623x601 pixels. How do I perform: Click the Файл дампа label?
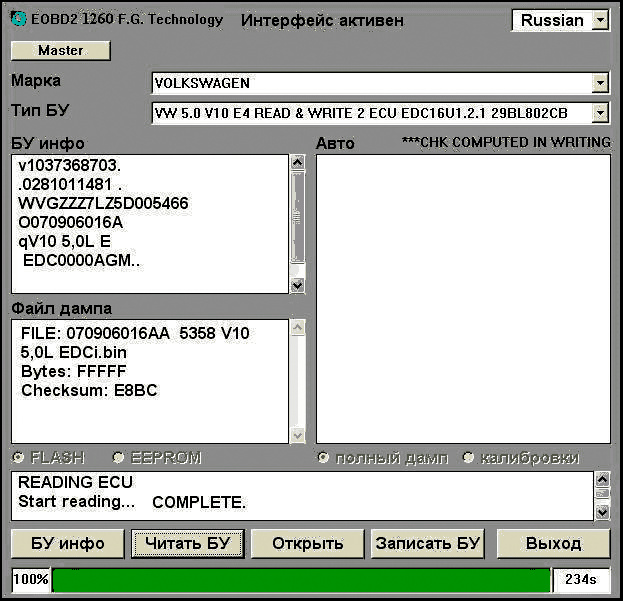tap(62, 308)
